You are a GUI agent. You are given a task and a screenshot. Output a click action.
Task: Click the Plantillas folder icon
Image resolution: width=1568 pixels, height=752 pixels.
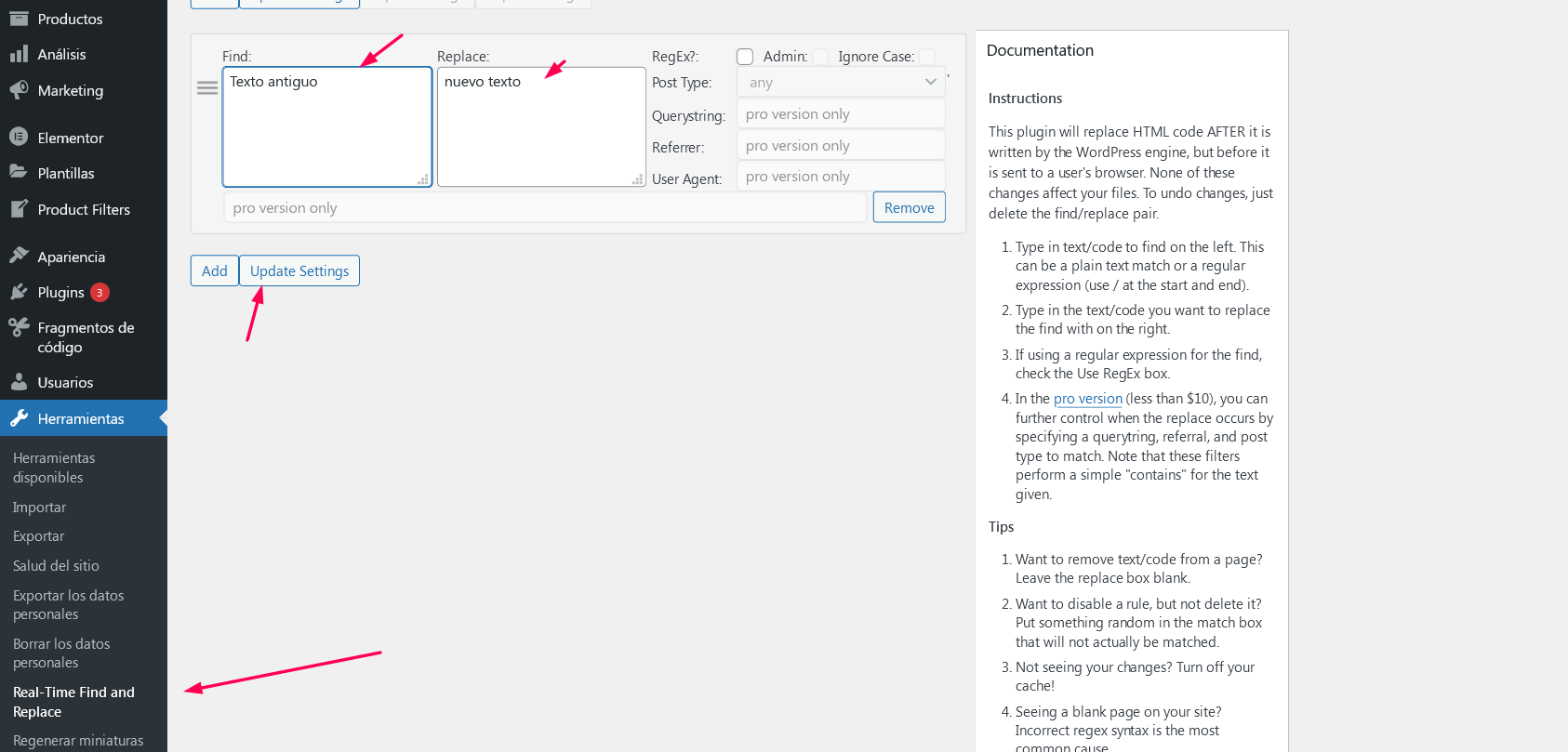click(19, 172)
